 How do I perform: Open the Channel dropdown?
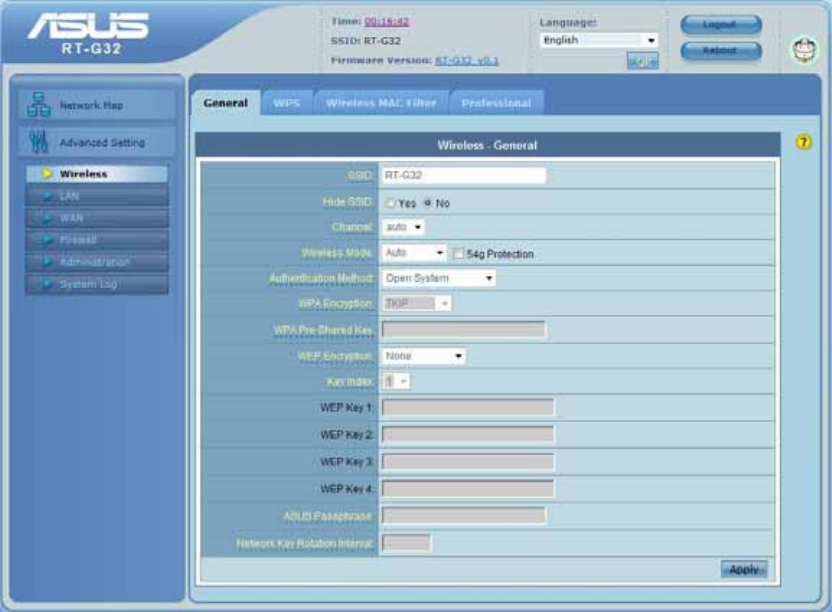tap(403, 227)
